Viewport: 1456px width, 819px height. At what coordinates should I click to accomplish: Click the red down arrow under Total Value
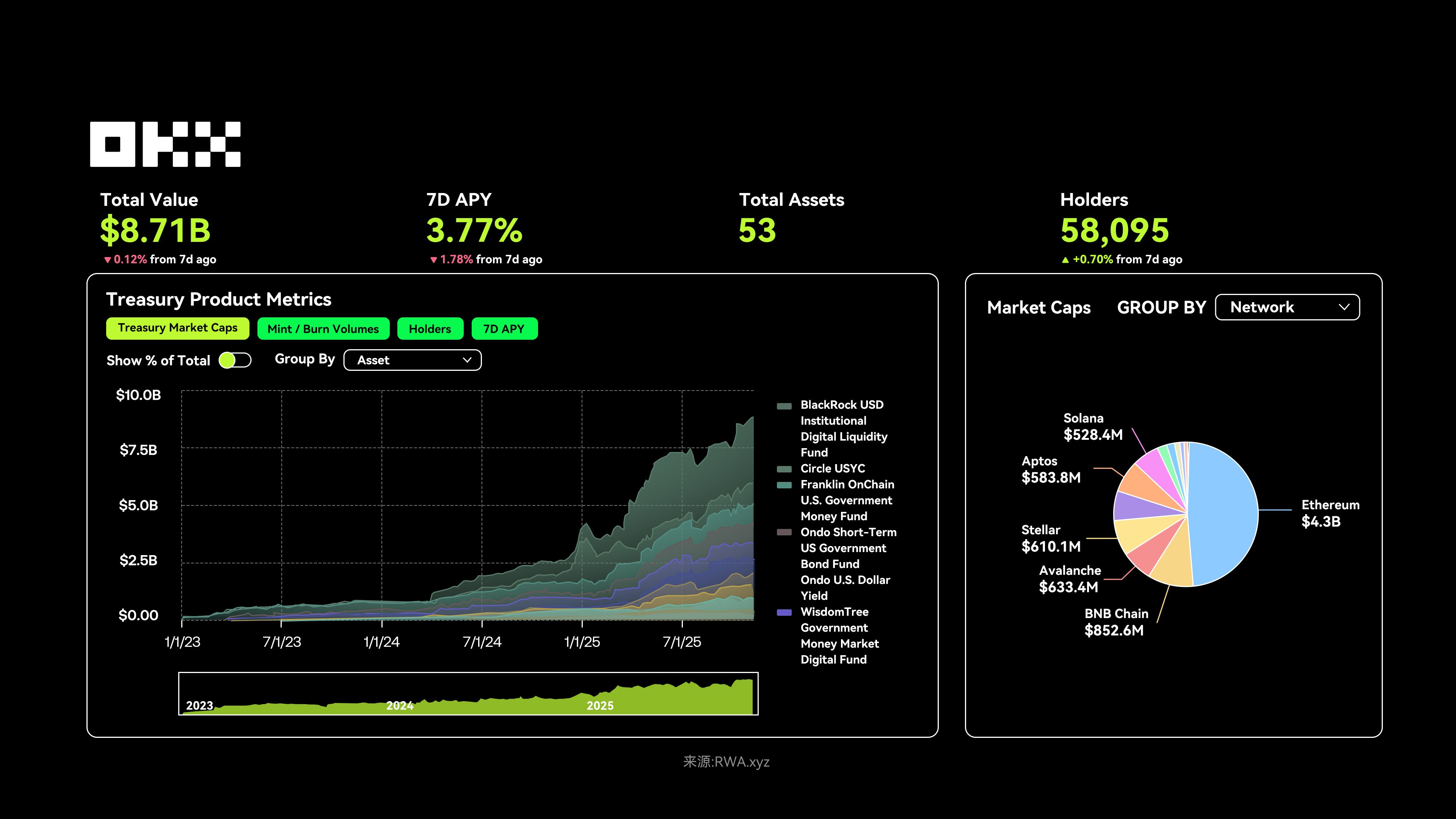(x=107, y=260)
